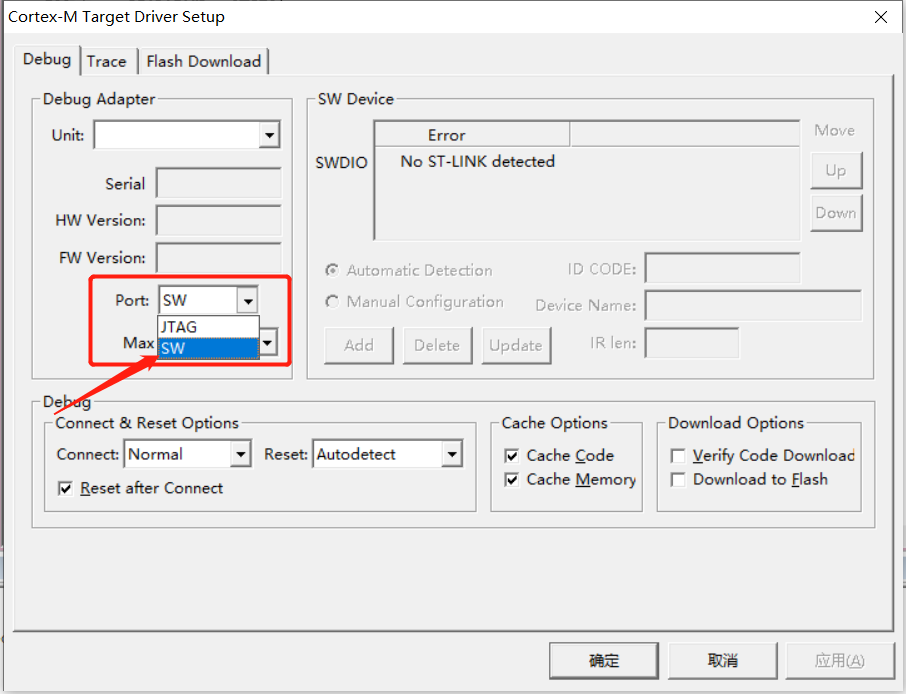This screenshot has height=694, width=906.
Task: Click the FW Version field
Action: pos(218,257)
